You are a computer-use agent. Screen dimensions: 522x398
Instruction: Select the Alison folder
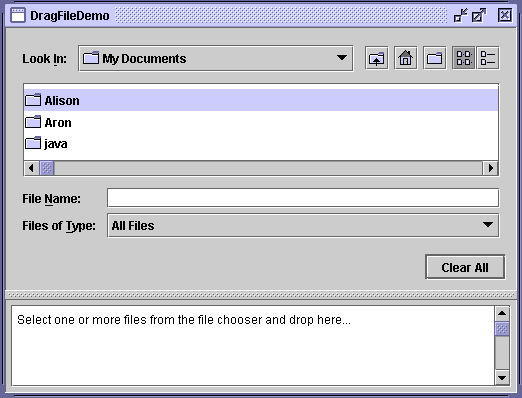click(261, 100)
